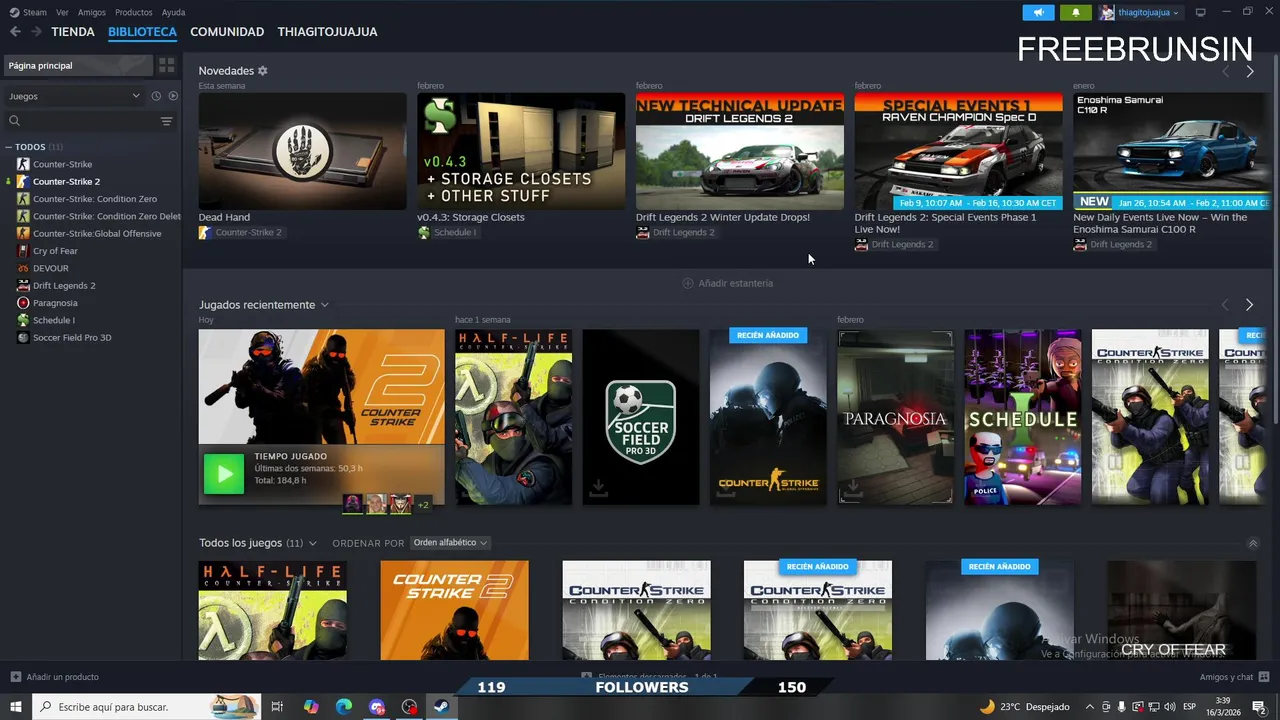Go to the TIENDA tab
This screenshot has height=720, width=1280.
coord(73,32)
